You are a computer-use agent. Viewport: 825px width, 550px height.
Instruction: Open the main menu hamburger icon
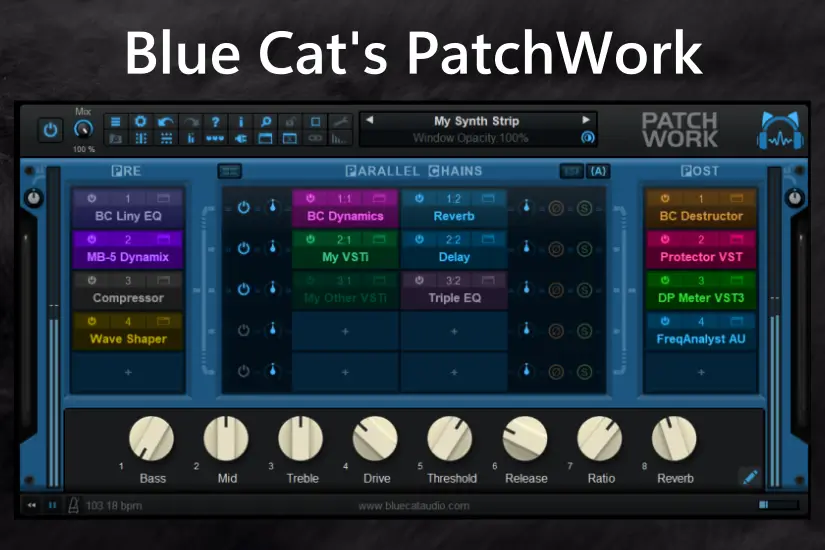tap(115, 121)
